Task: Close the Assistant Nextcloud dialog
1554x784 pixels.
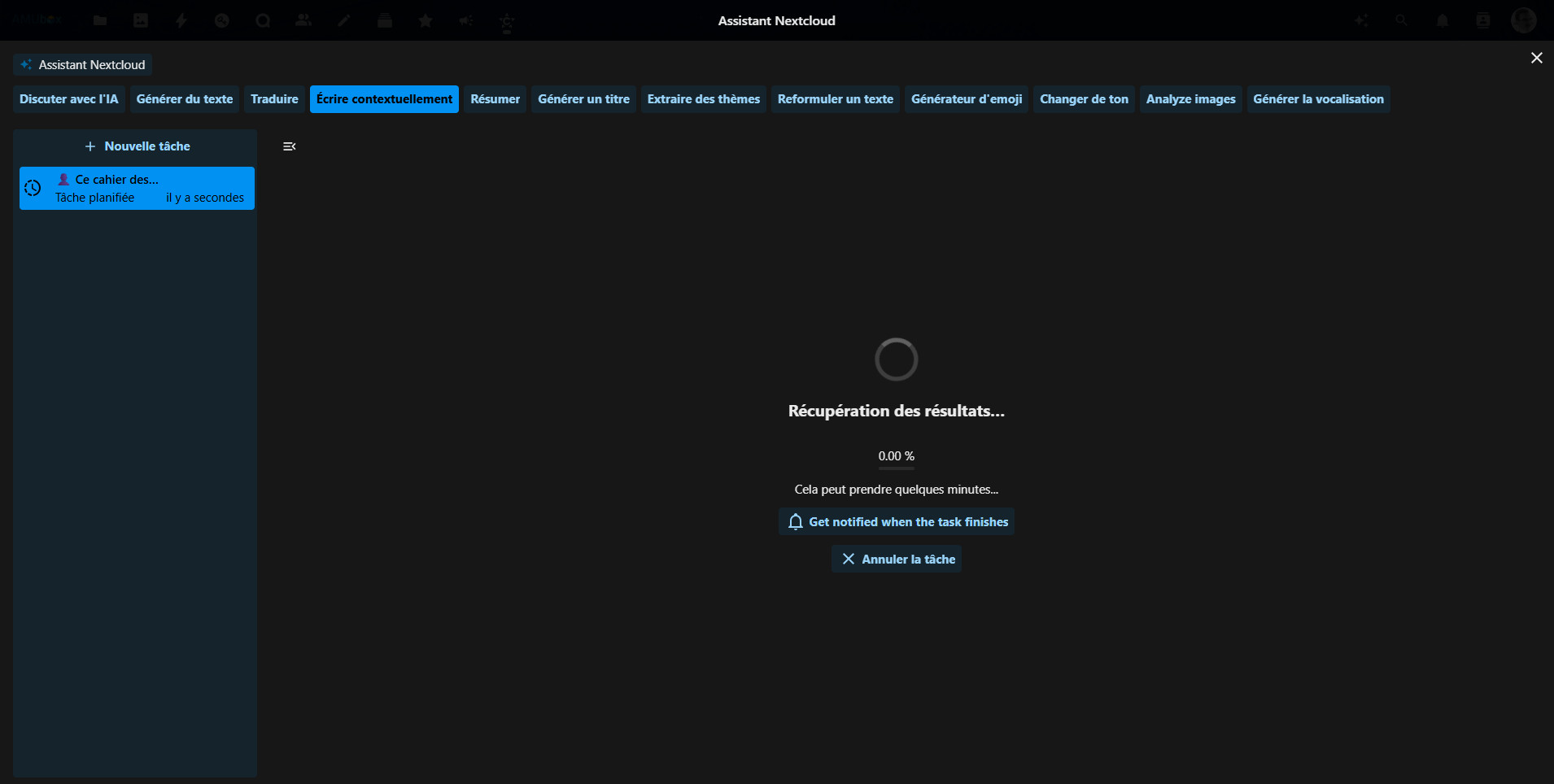Action: point(1536,58)
